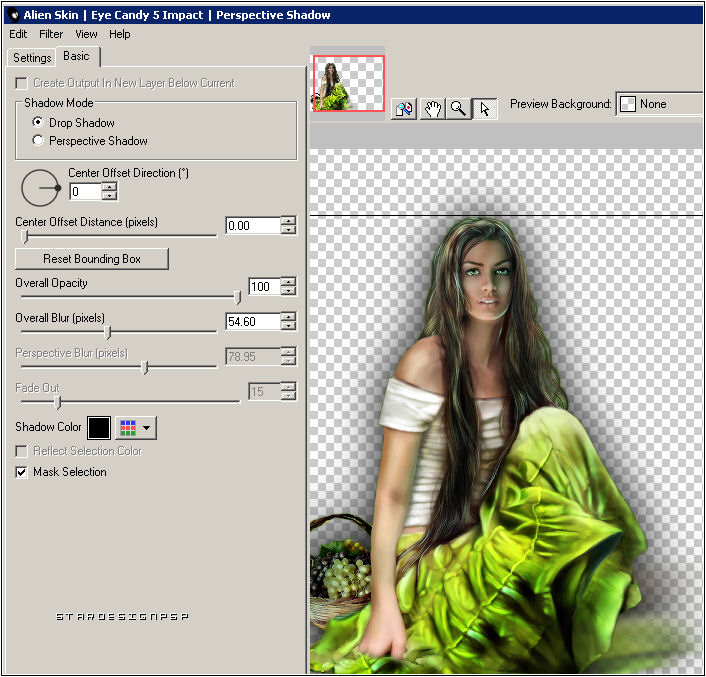Screen dimensions: 706x677
Task: Click the Alien Skin title bar icon
Action: point(14,15)
